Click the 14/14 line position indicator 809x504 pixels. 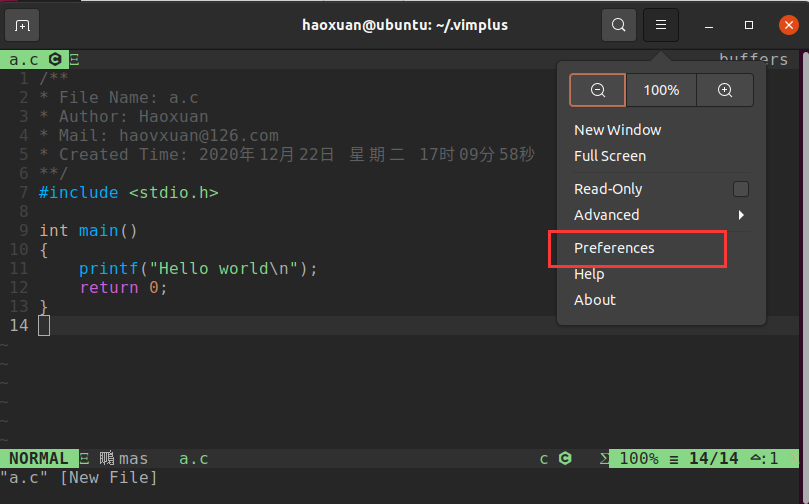tap(713, 459)
